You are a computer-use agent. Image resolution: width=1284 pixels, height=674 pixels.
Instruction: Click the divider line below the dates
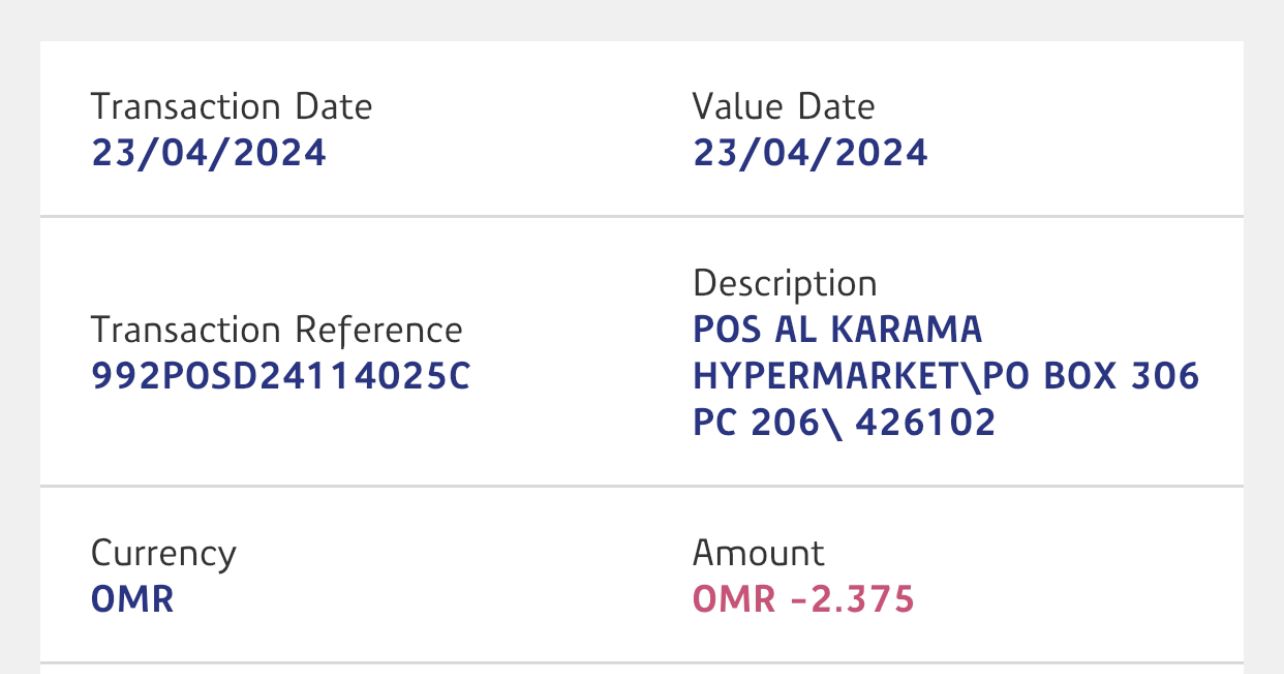click(641, 216)
